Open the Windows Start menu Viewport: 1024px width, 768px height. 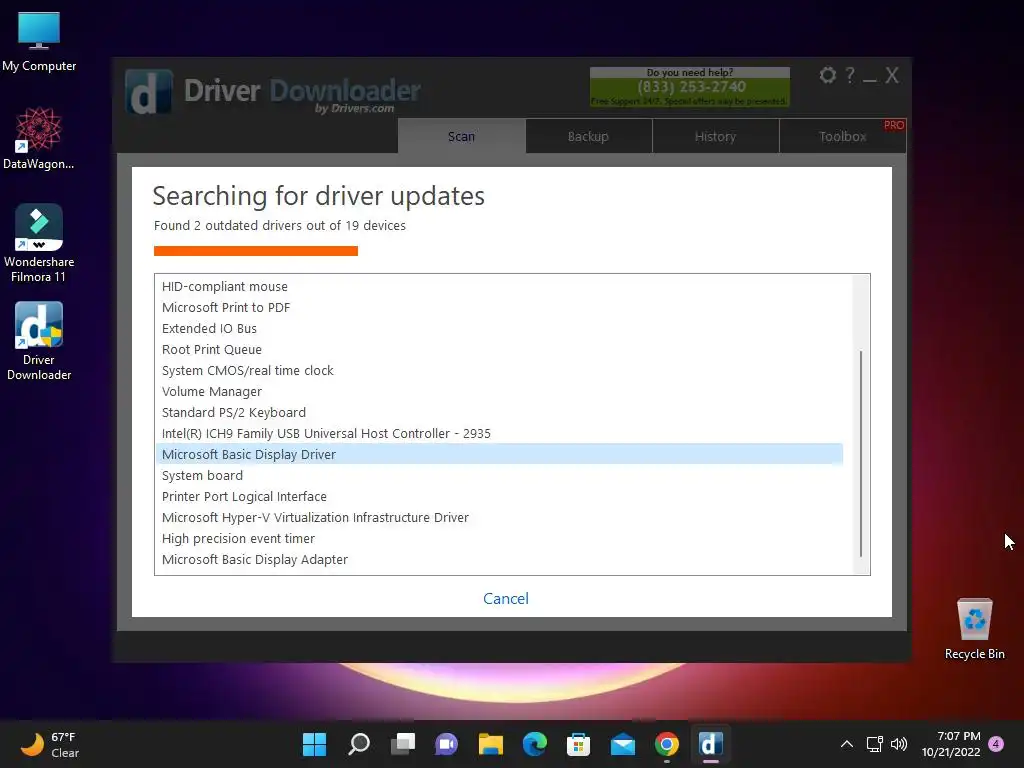314,744
